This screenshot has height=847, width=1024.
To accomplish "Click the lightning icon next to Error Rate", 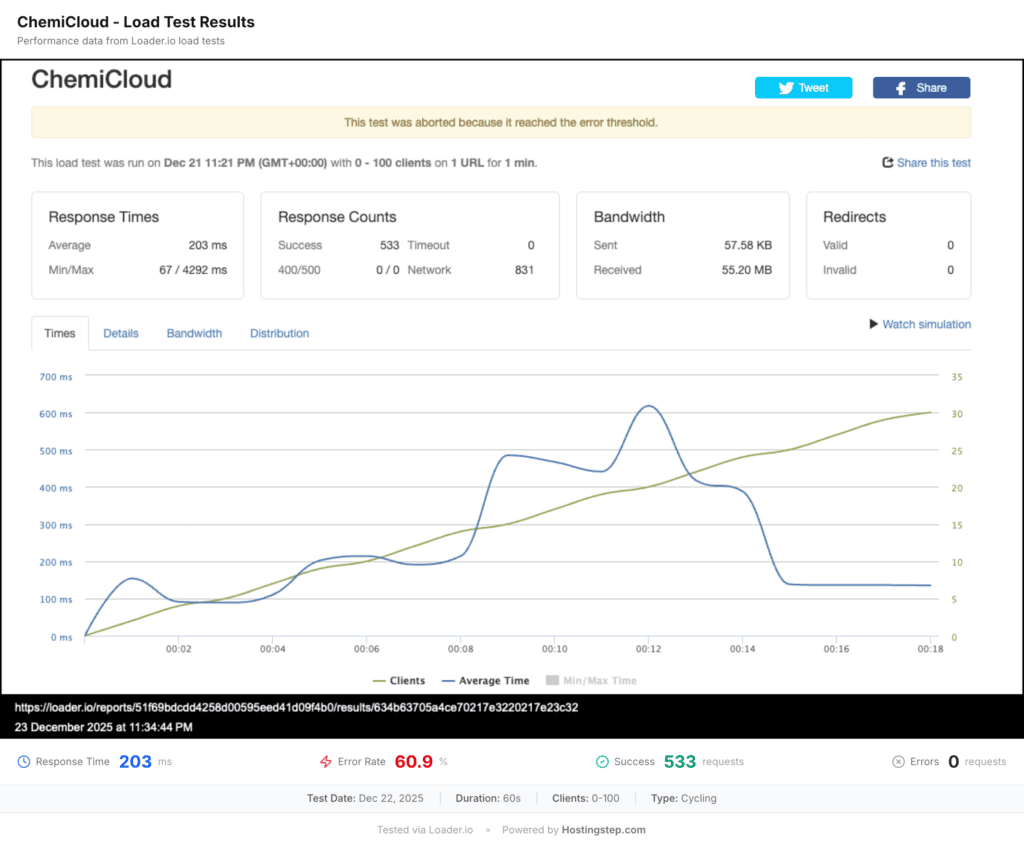I will point(325,762).
